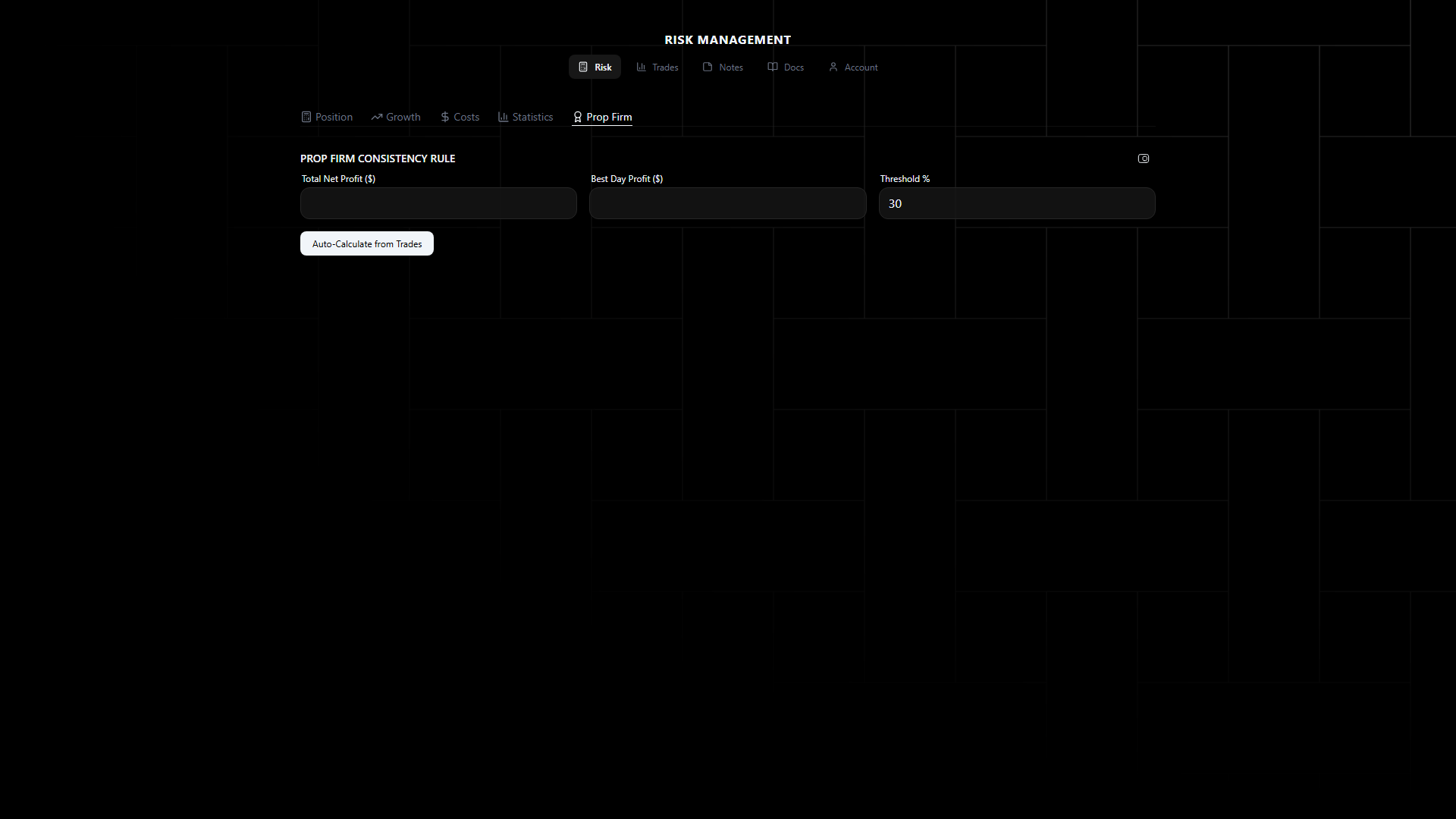Image resolution: width=1456 pixels, height=819 pixels.
Task: Click the file icon next to Notes
Action: pos(708,67)
